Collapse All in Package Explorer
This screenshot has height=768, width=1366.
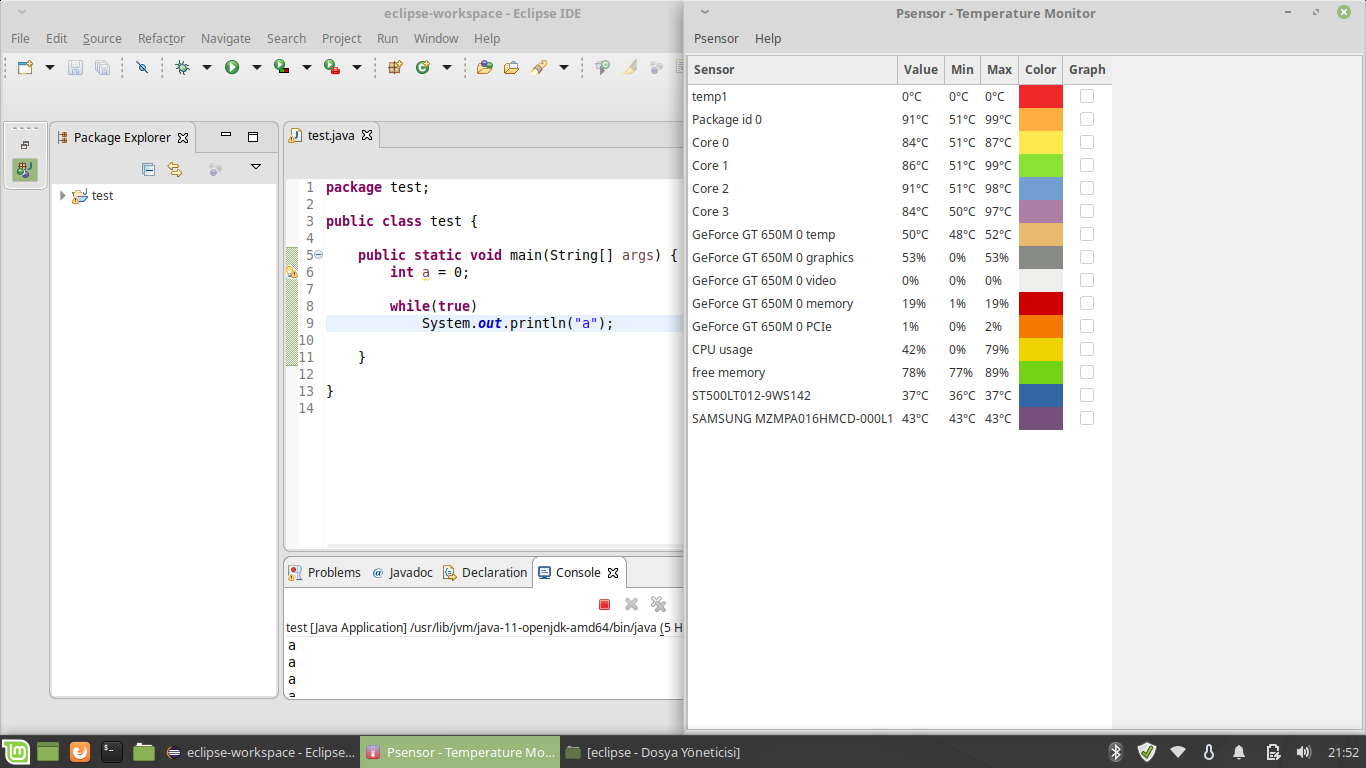pyautogui.click(x=148, y=169)
